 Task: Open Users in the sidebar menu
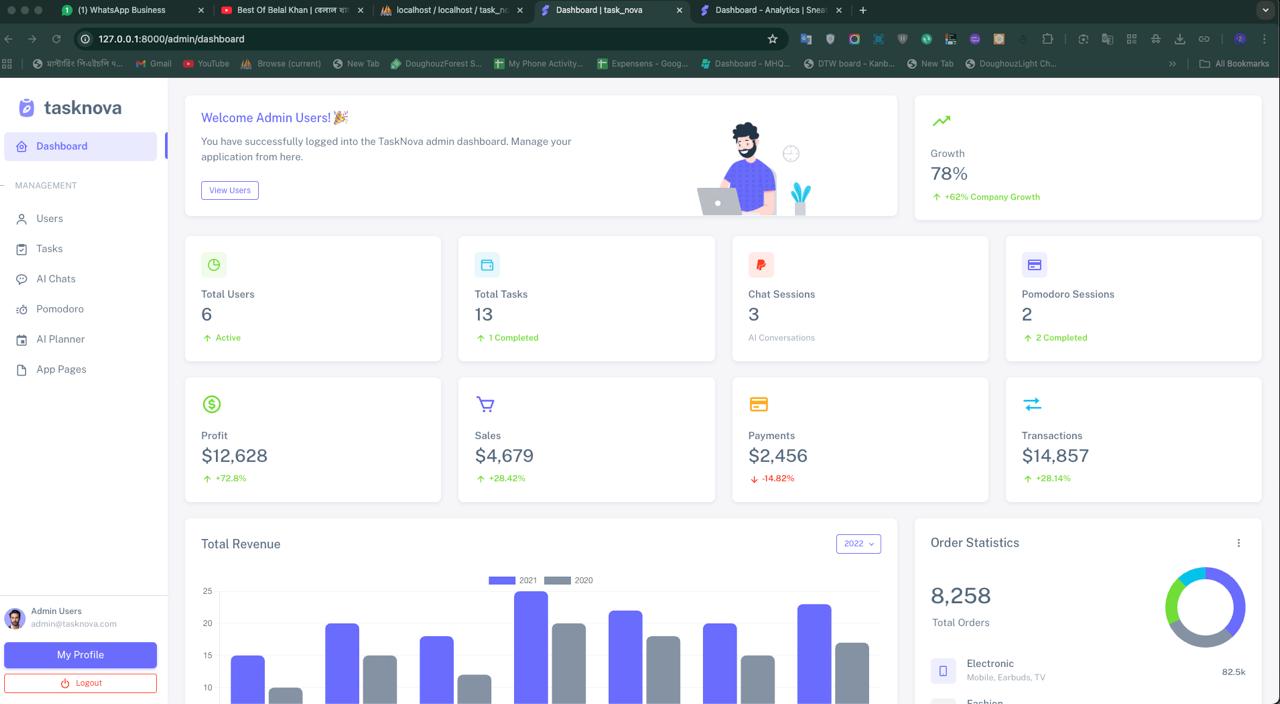pos(49,218)
